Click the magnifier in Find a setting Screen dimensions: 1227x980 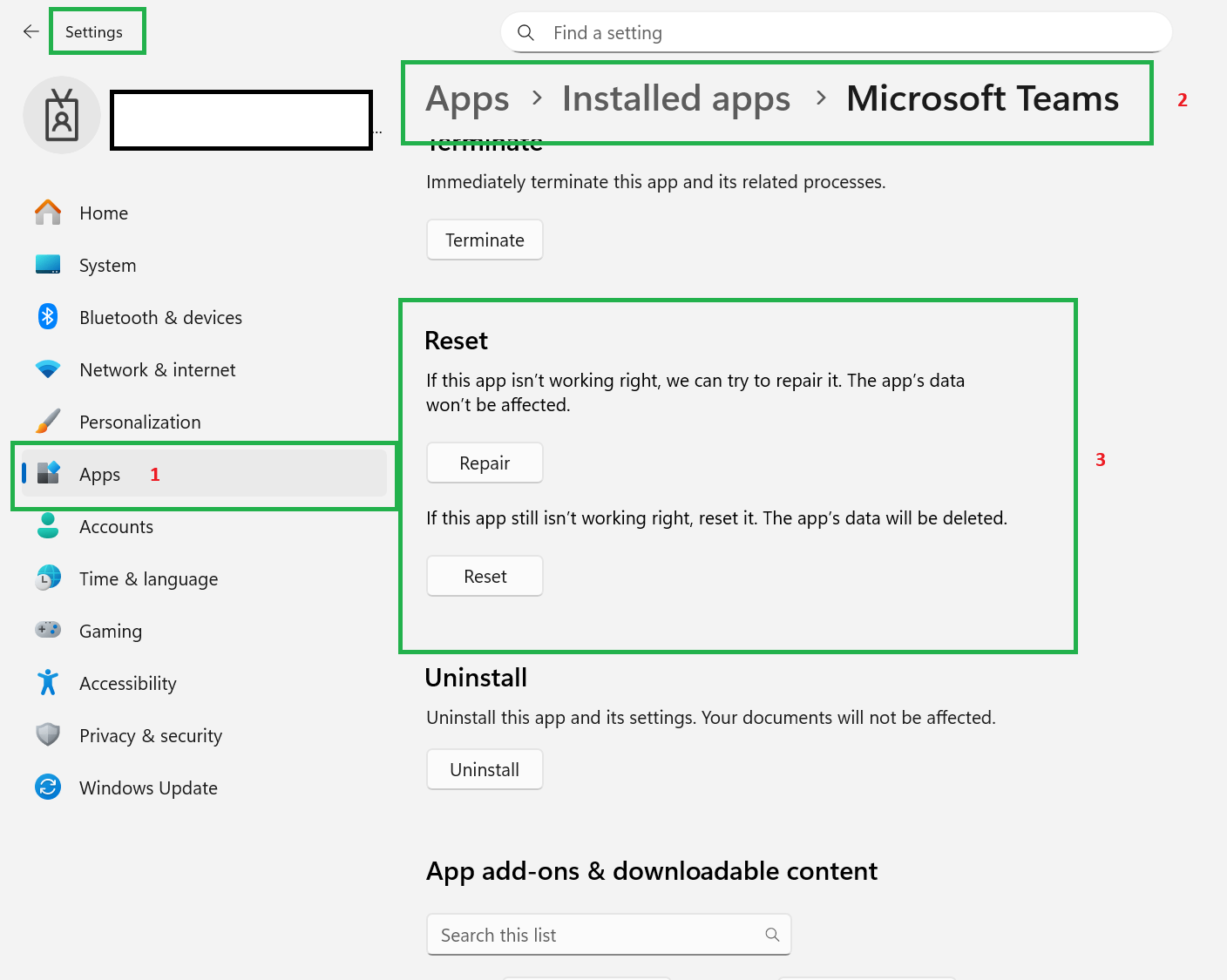coord(525,32)
